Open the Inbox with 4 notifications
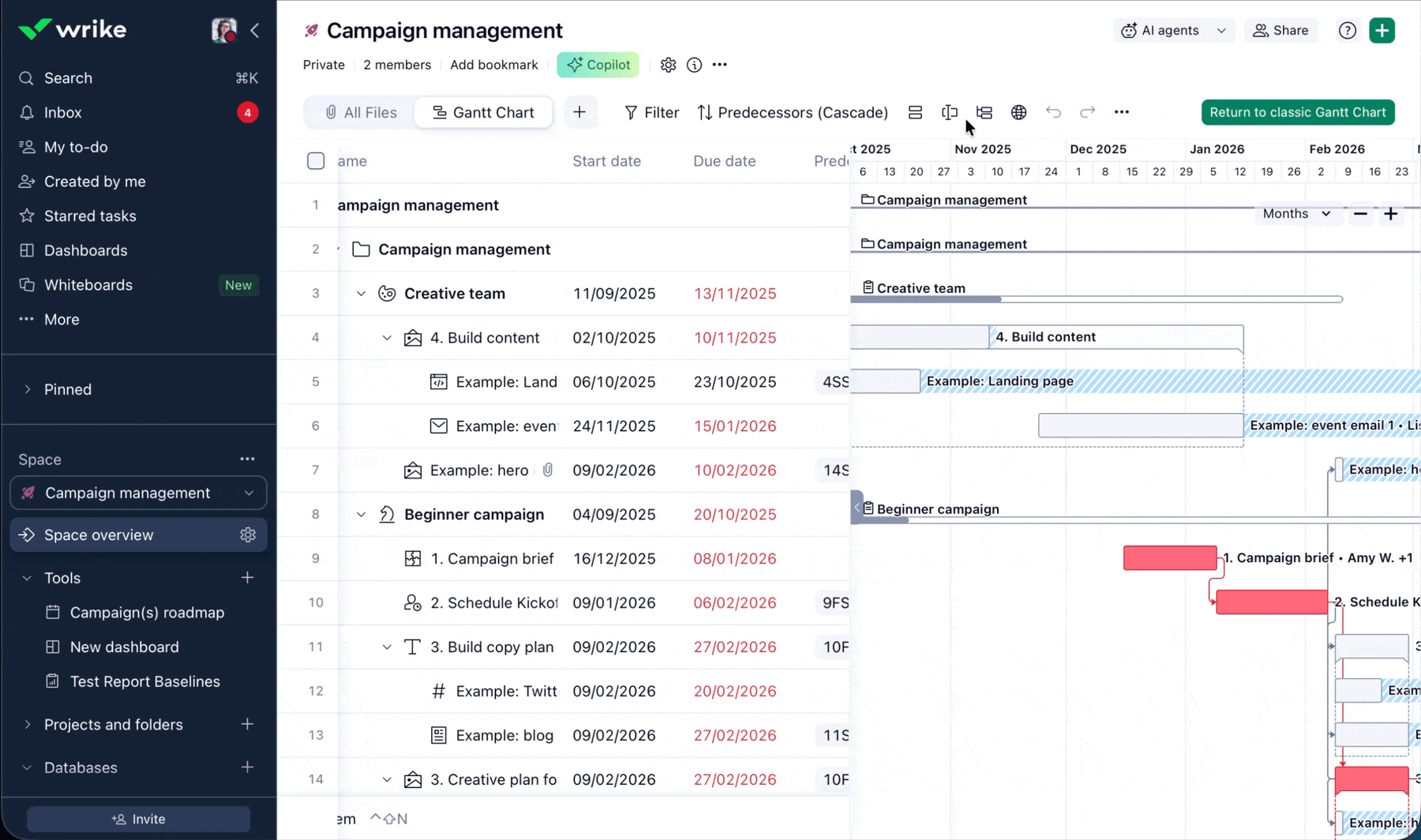Image resolution: width=1421 pixels, height=840 pixels. click(138, 113)
